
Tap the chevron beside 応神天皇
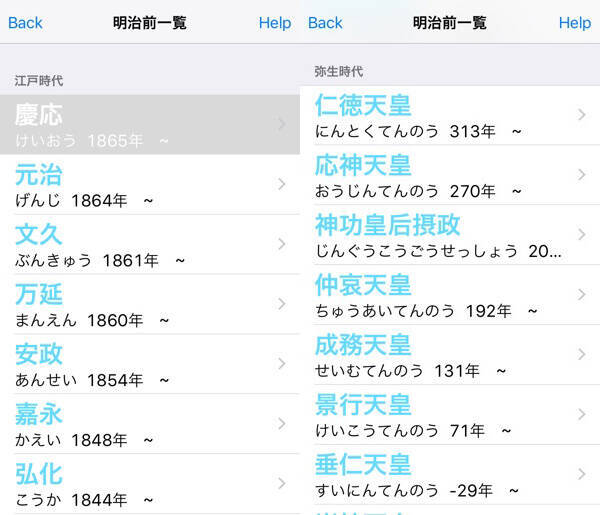(582, 175)
